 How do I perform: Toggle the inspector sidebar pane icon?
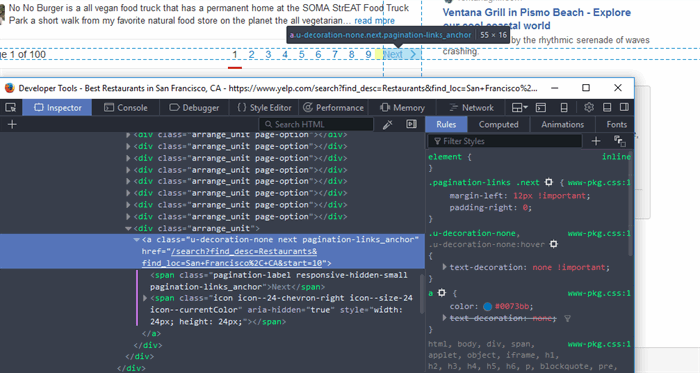(x=411, y=124)
